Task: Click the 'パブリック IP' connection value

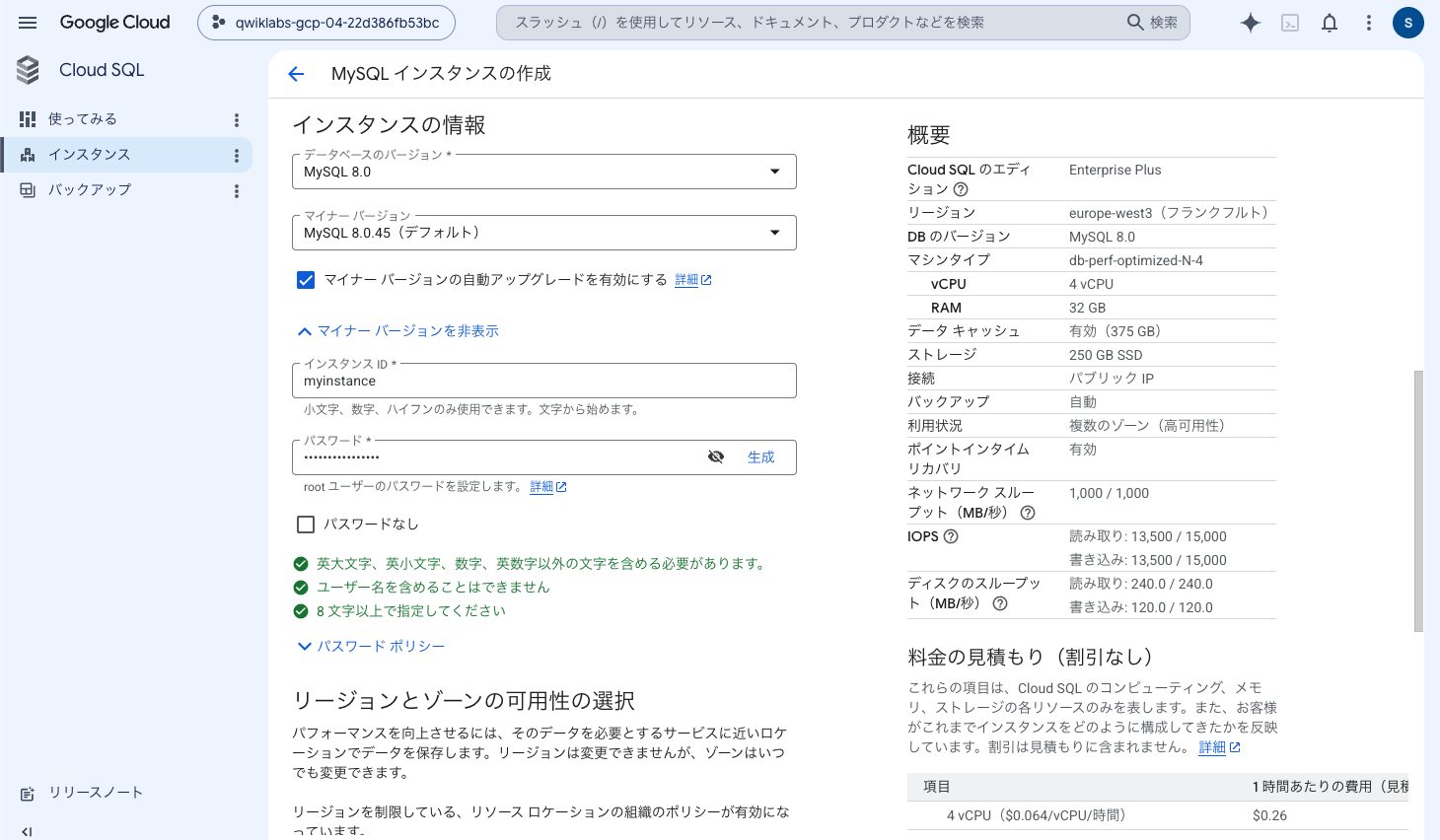Action: (x=1112, y=379)
